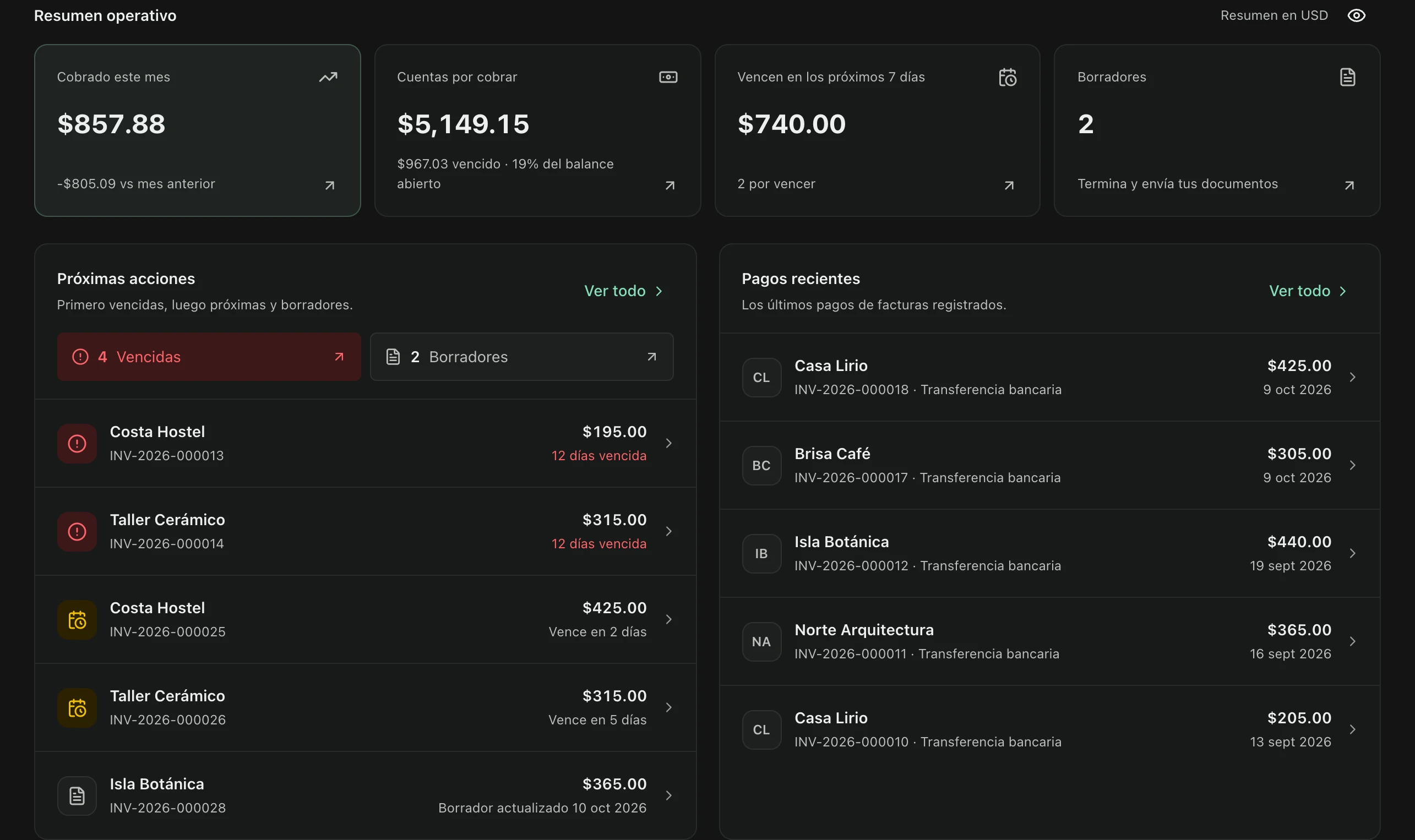The width and height of the screenshot is (1415, 840).
Task: Click Ver todo in Pagos recientes
Action: click(1308, 291)
